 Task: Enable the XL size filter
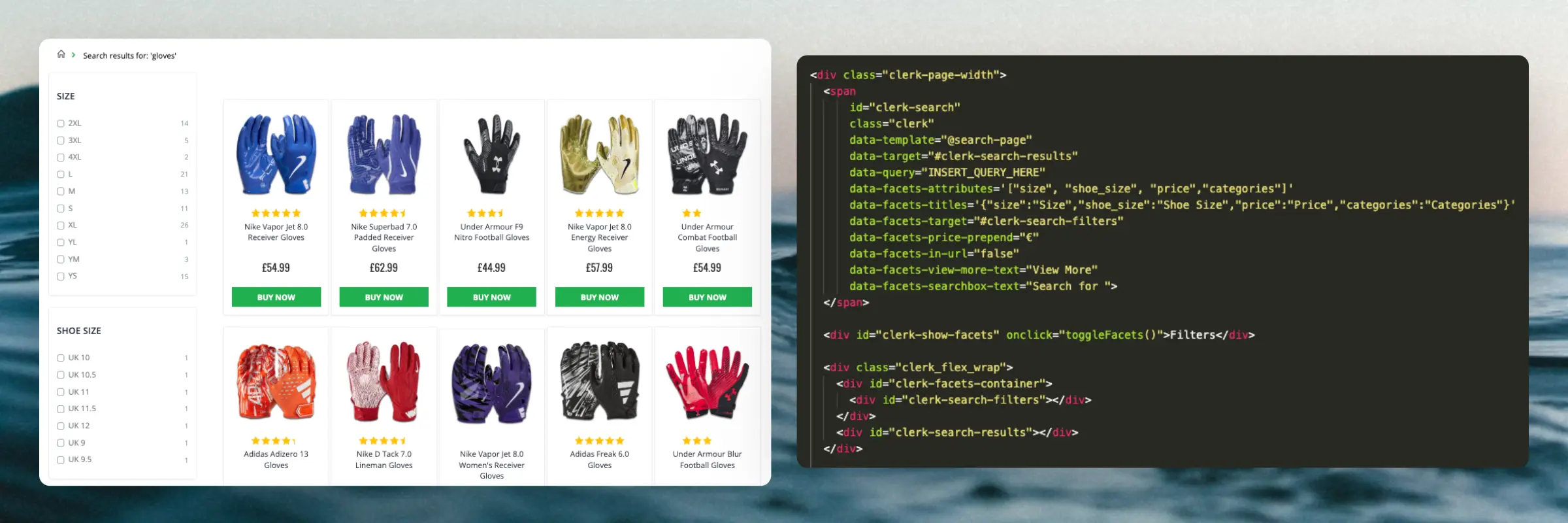pyautogui.click(x=61, y=225)
